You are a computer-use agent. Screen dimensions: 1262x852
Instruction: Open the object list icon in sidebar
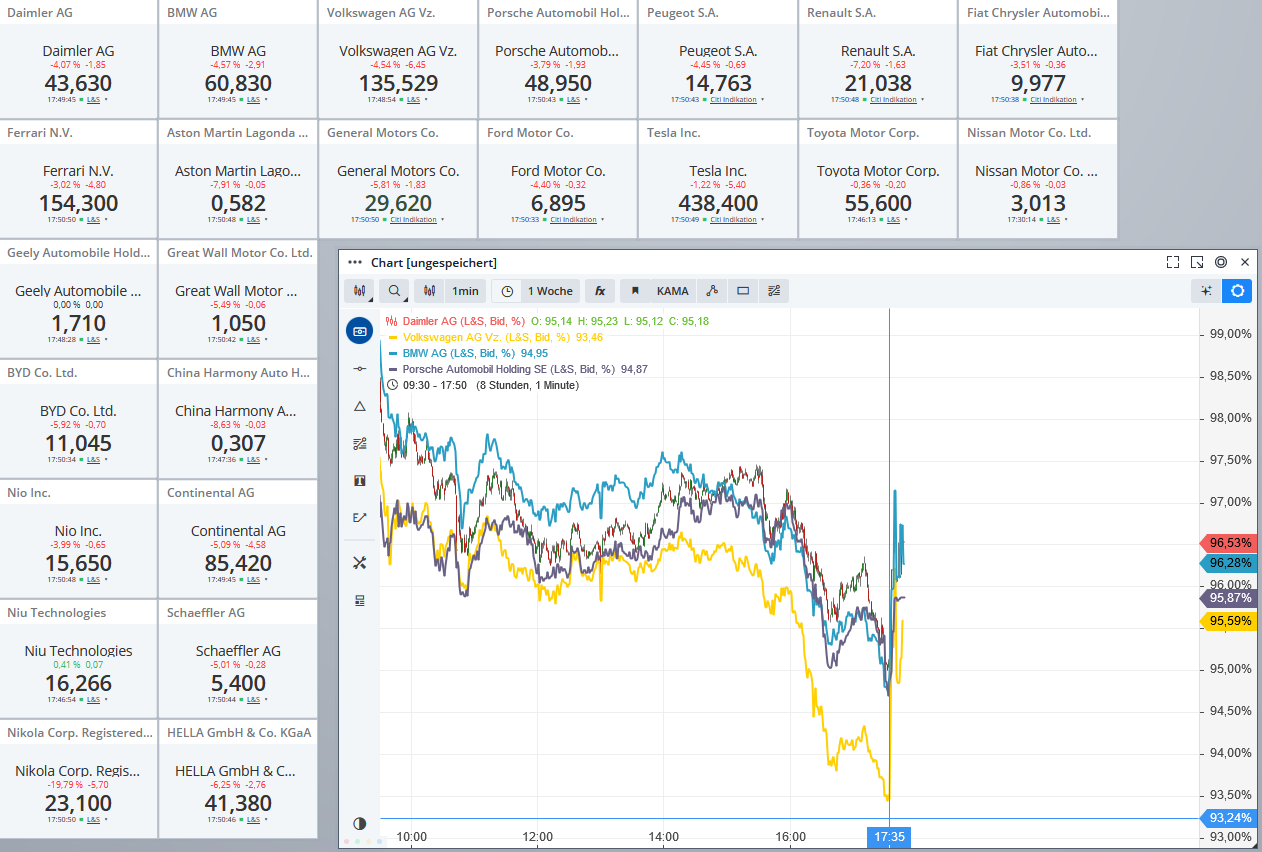click(x=360, y=600)
